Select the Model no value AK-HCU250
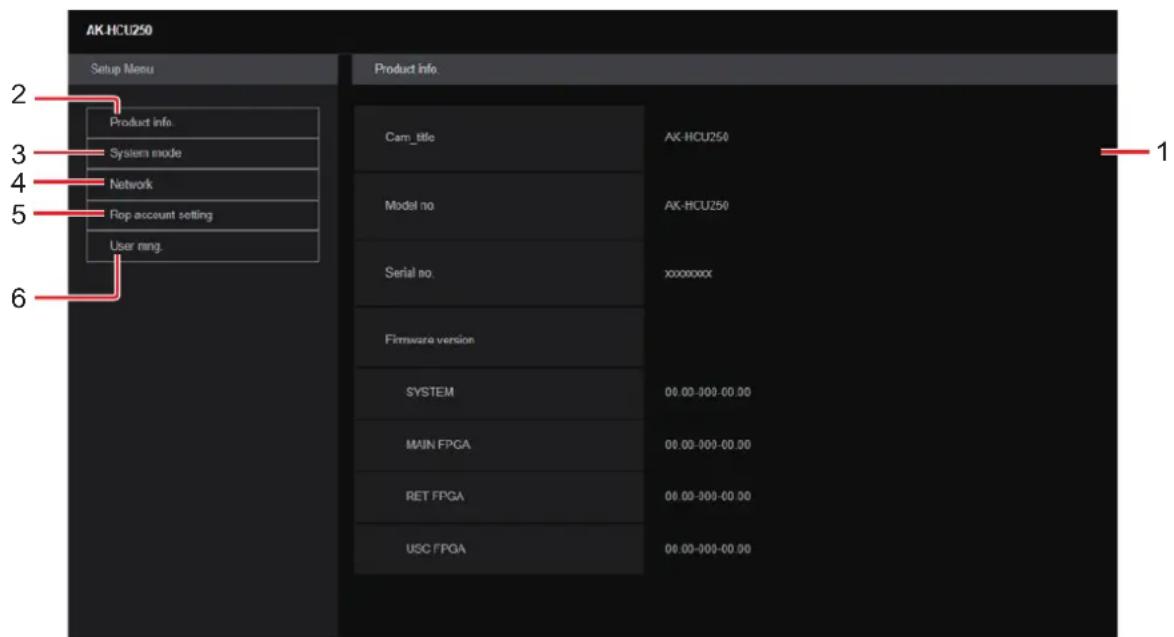 pyautogui.click(x=696, y=205)
